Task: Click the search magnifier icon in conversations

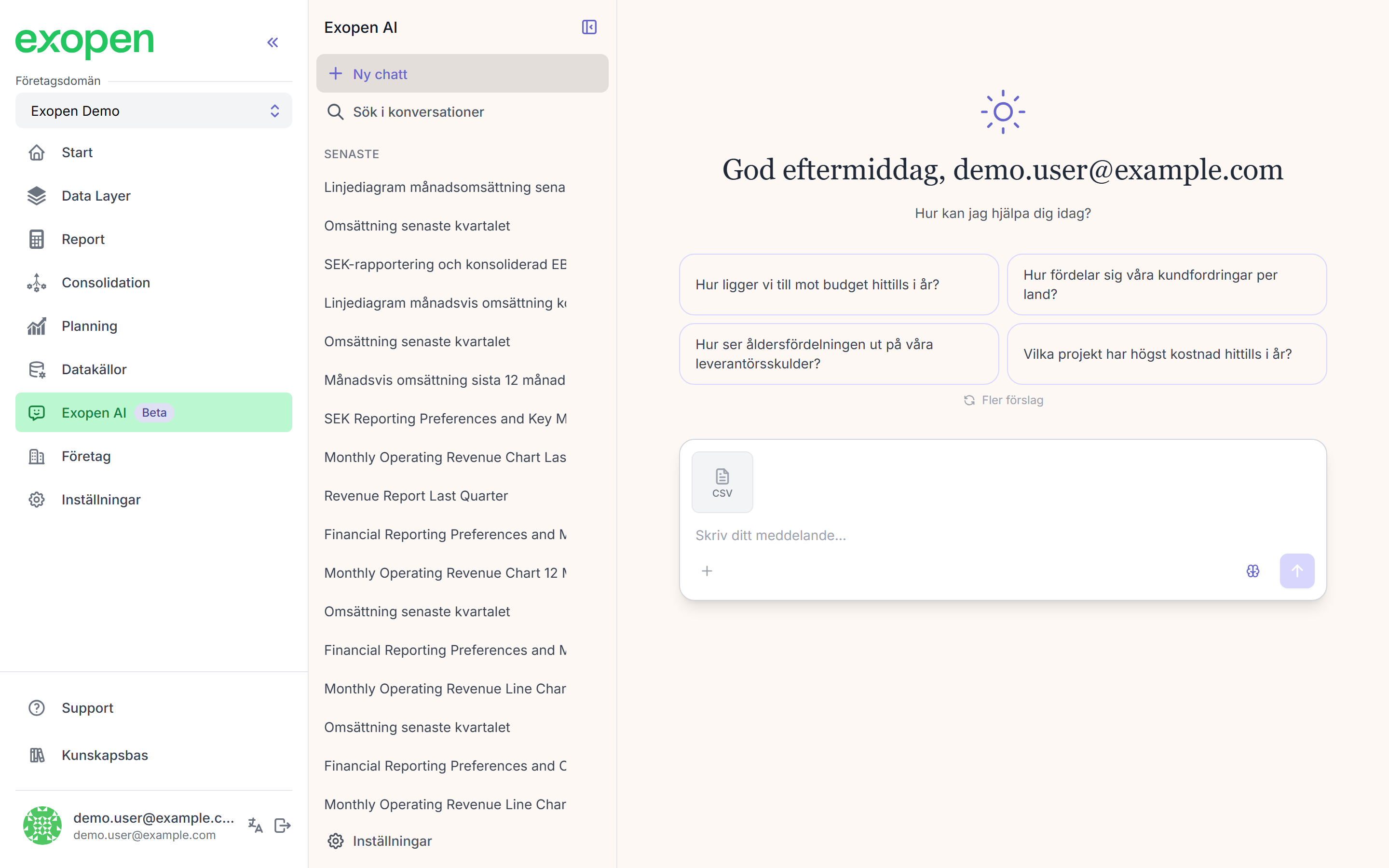Action: pos(335,112)
